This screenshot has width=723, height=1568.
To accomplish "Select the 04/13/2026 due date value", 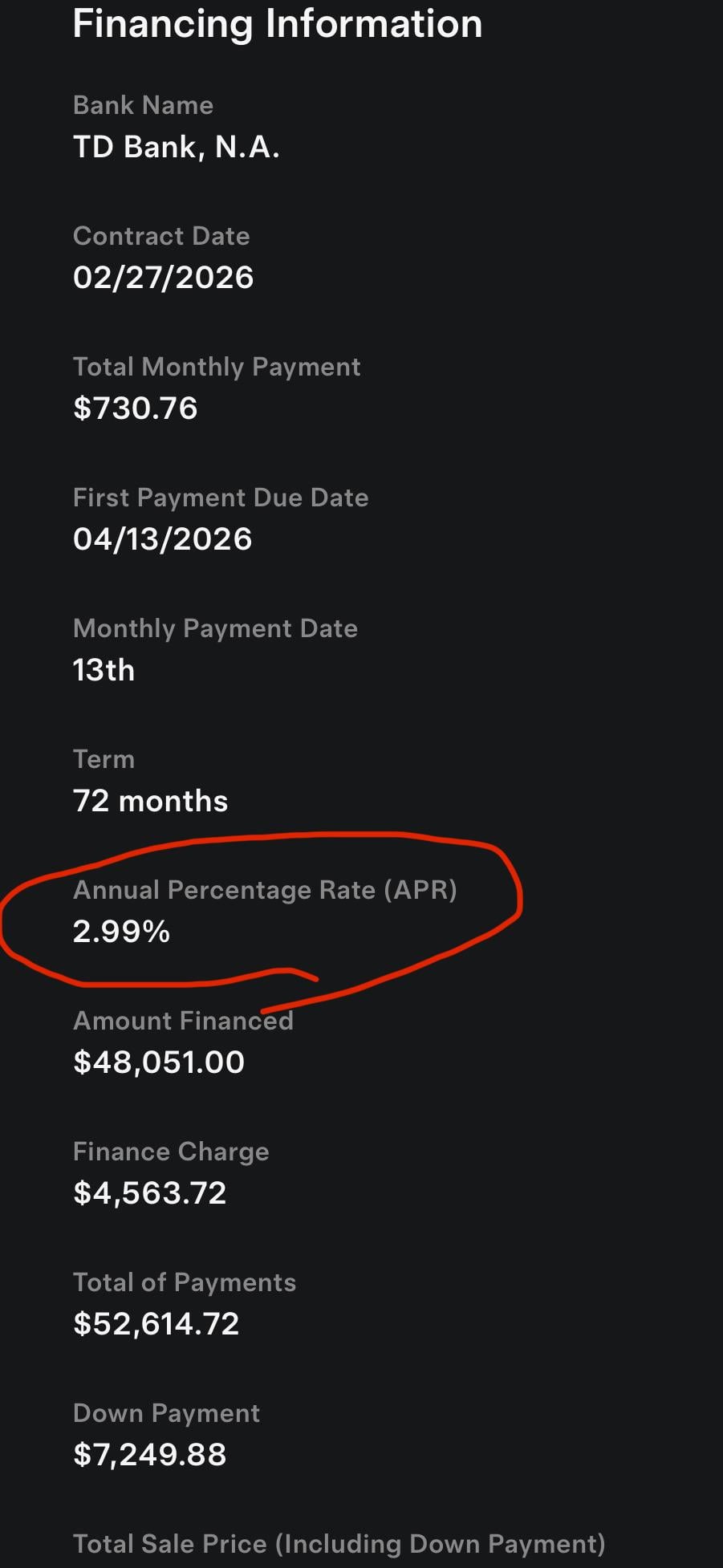I will pos(162,539).
